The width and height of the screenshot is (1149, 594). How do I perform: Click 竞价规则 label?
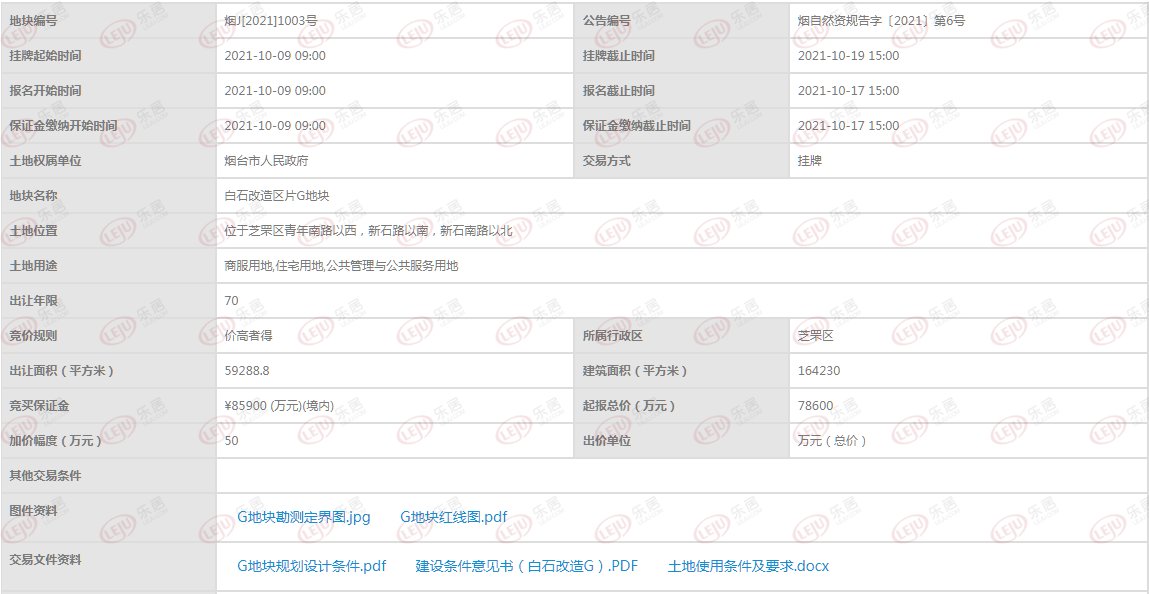click(33, 336)
